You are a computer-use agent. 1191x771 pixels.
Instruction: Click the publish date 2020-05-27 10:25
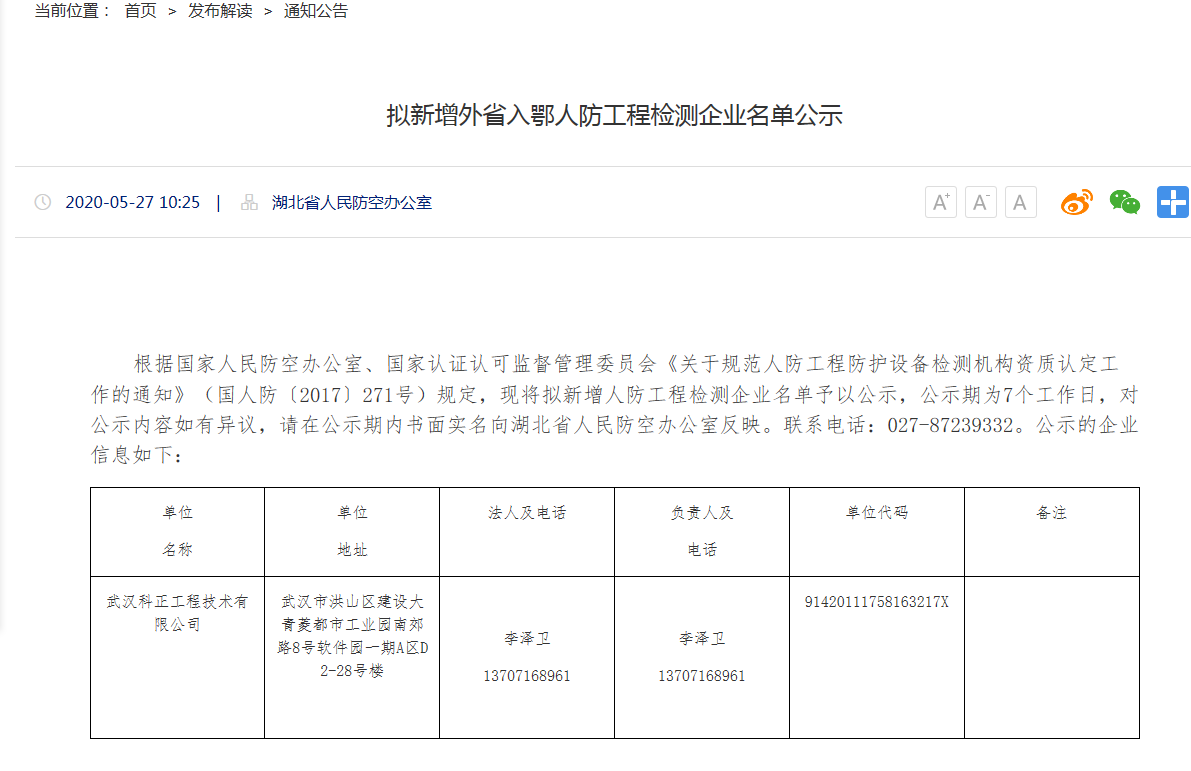point(132,202)
